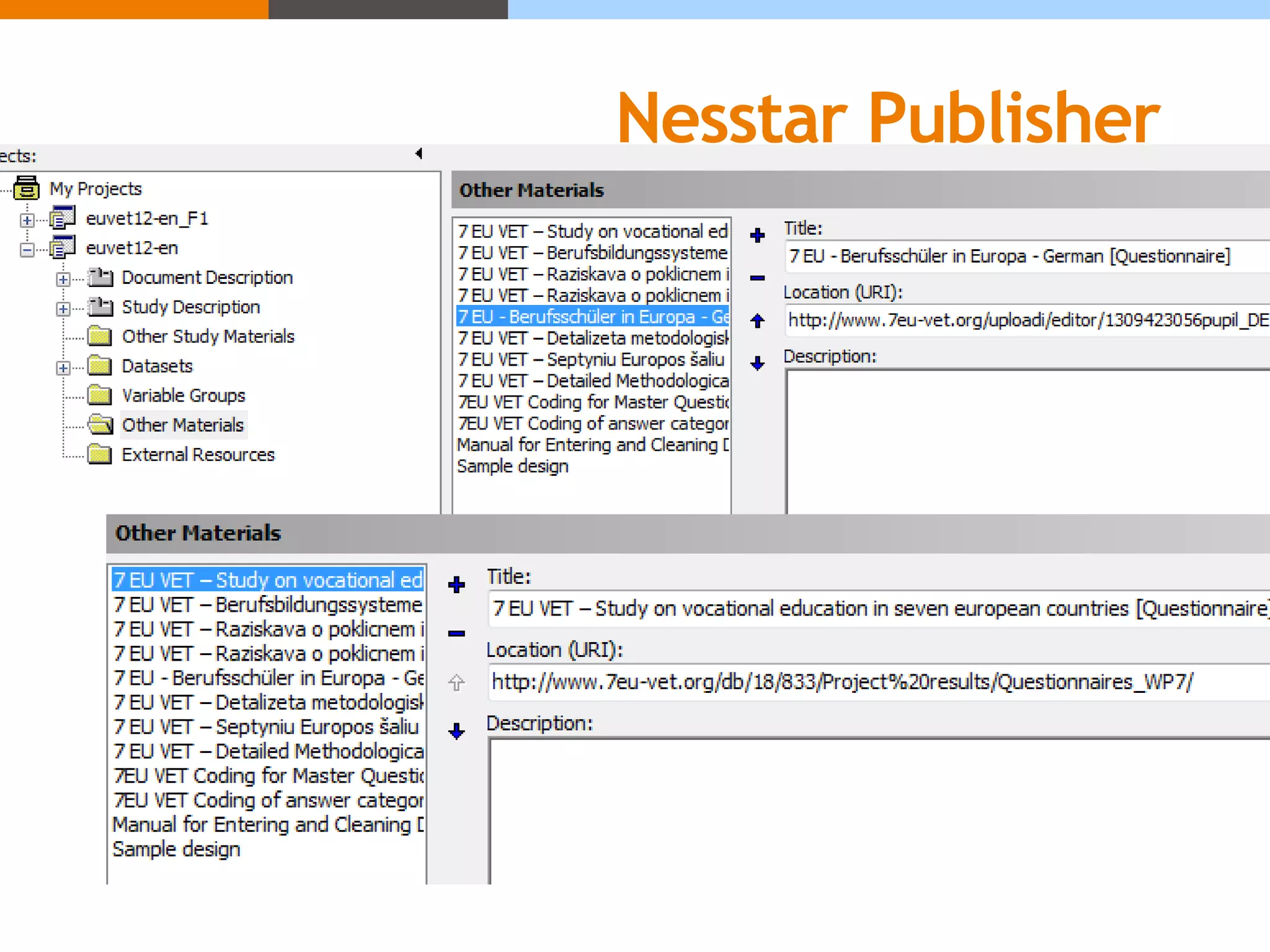Viewport: 1270px width, 952px height.
Task: Open the Other Materials tree section
Action: click(x=183, y=425)
